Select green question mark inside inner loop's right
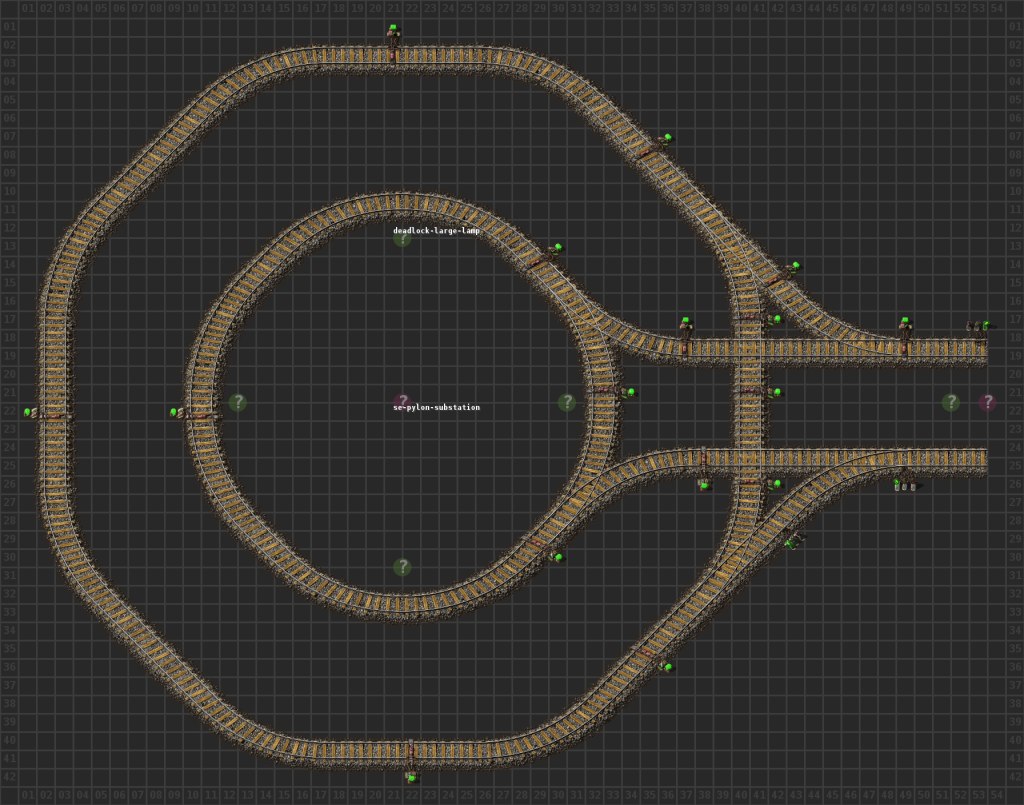This screenshot has height=805, width=1024. [567, 402]
